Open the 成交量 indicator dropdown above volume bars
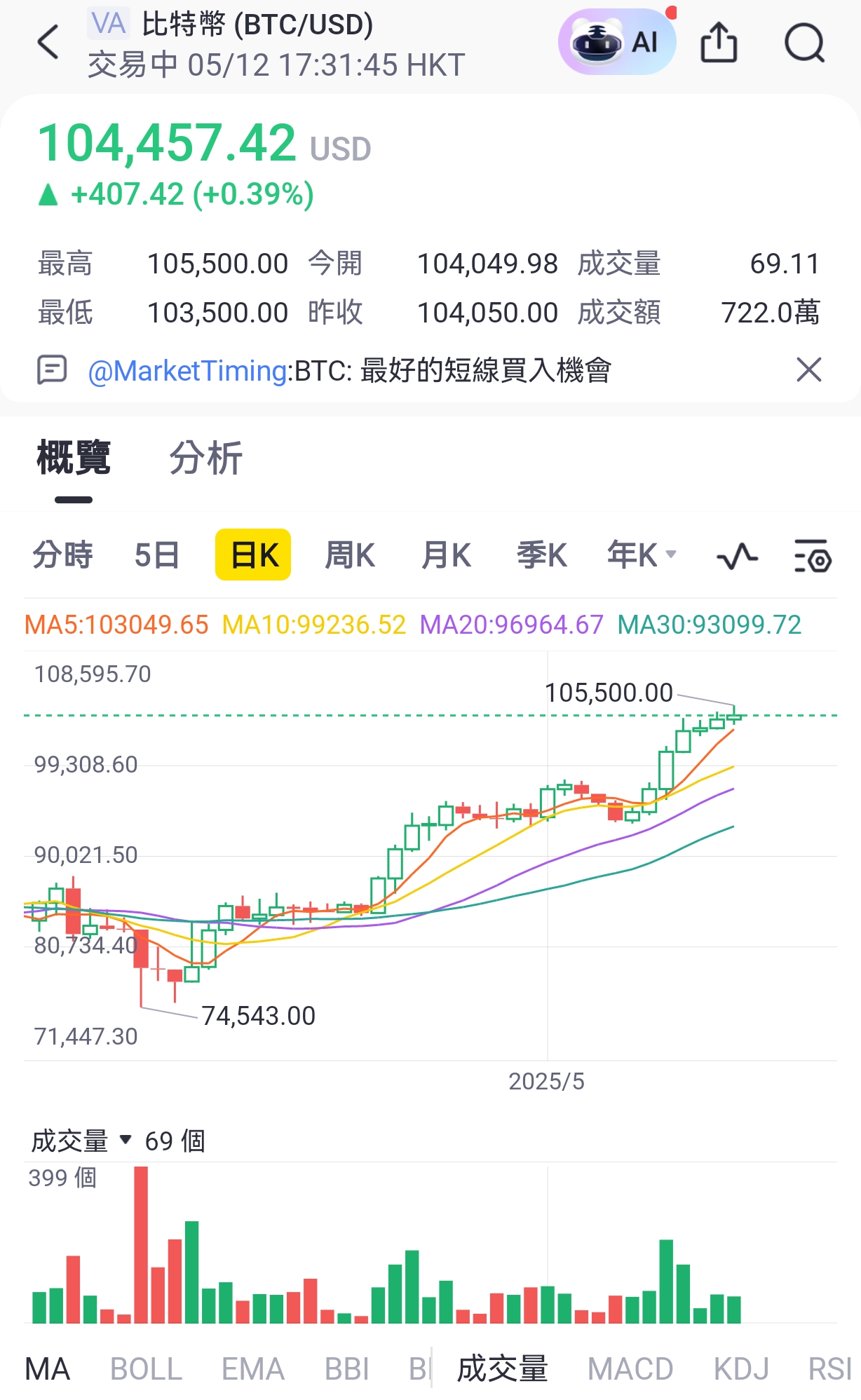 pyautogui.click(x=81, y=1141)
